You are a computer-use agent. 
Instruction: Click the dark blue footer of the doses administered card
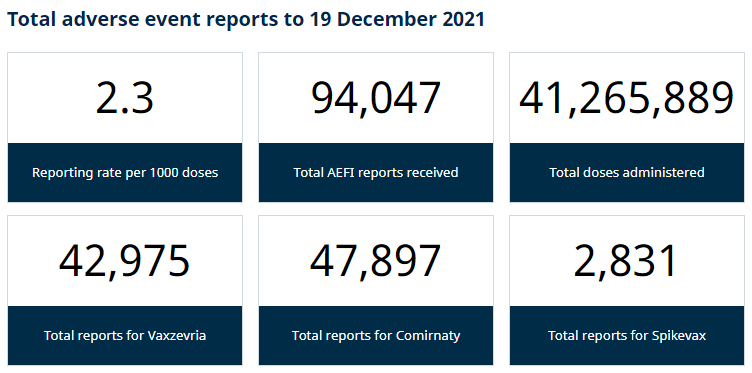point(626,173)
